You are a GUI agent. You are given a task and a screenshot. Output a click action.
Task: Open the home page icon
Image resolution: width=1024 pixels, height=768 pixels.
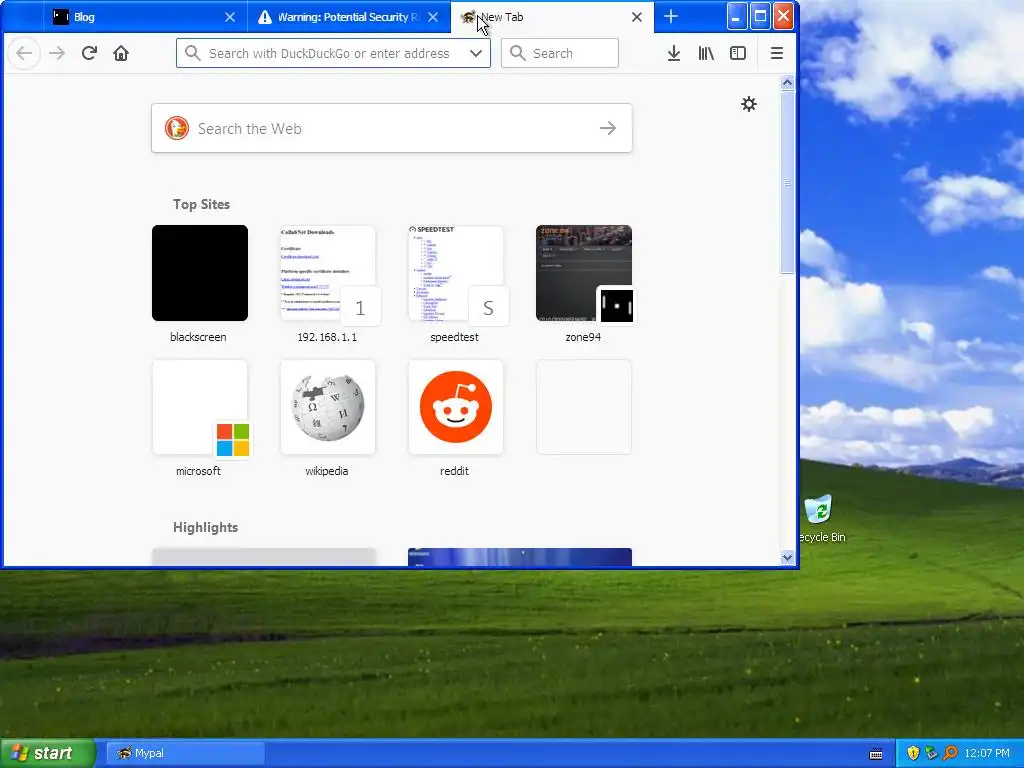(121, 53)
